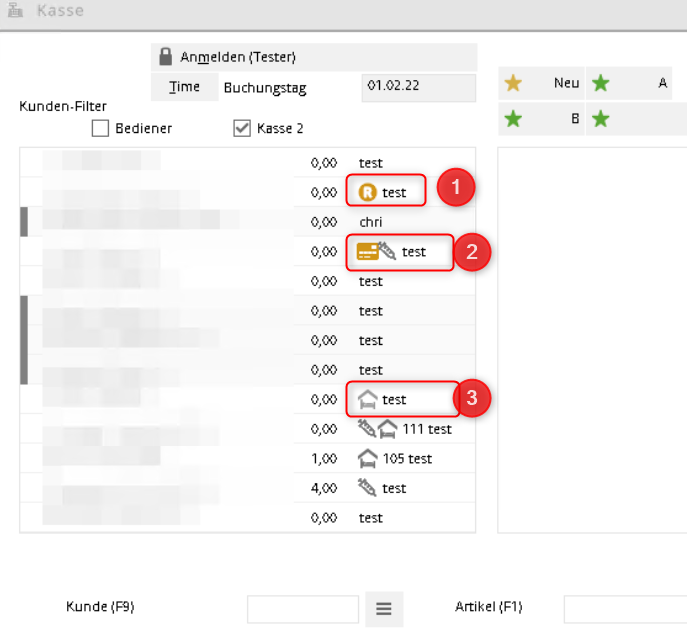The image size is (687, 638).
Task: Click the house bed icon in 105 test row
Action: pyautogui.click(x=367, y=458)
